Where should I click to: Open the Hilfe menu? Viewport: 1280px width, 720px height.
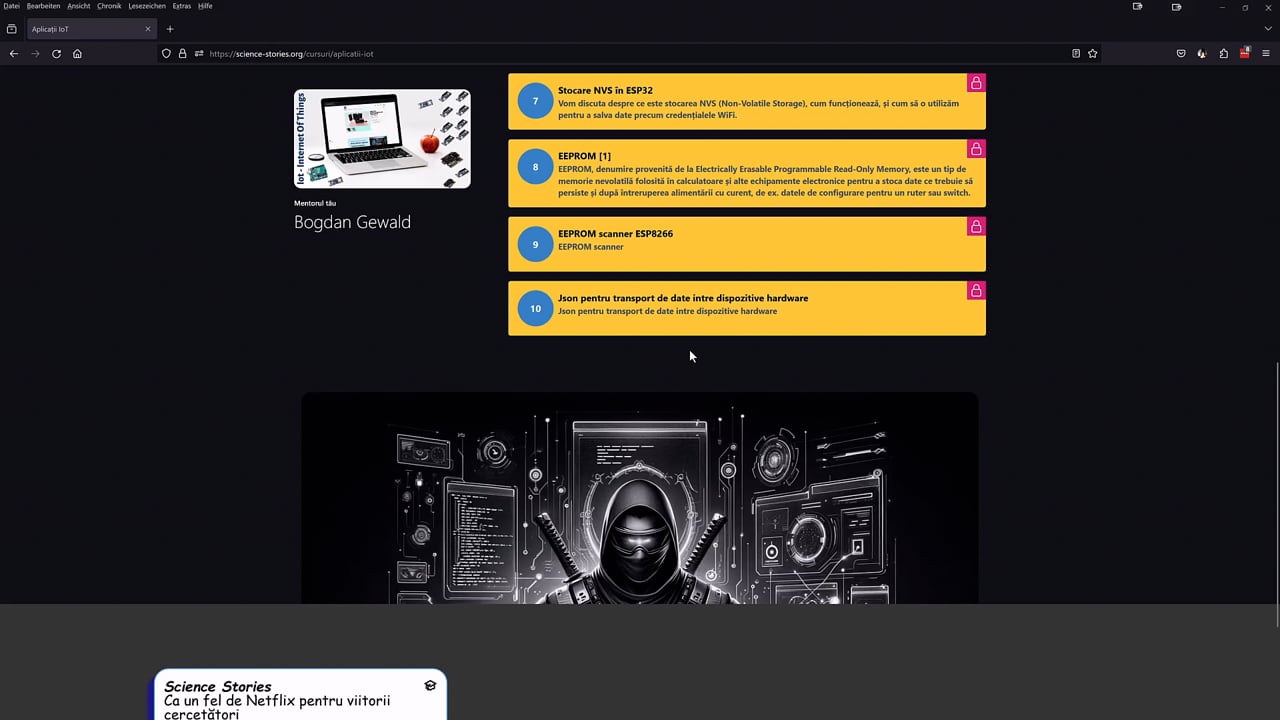205,6
